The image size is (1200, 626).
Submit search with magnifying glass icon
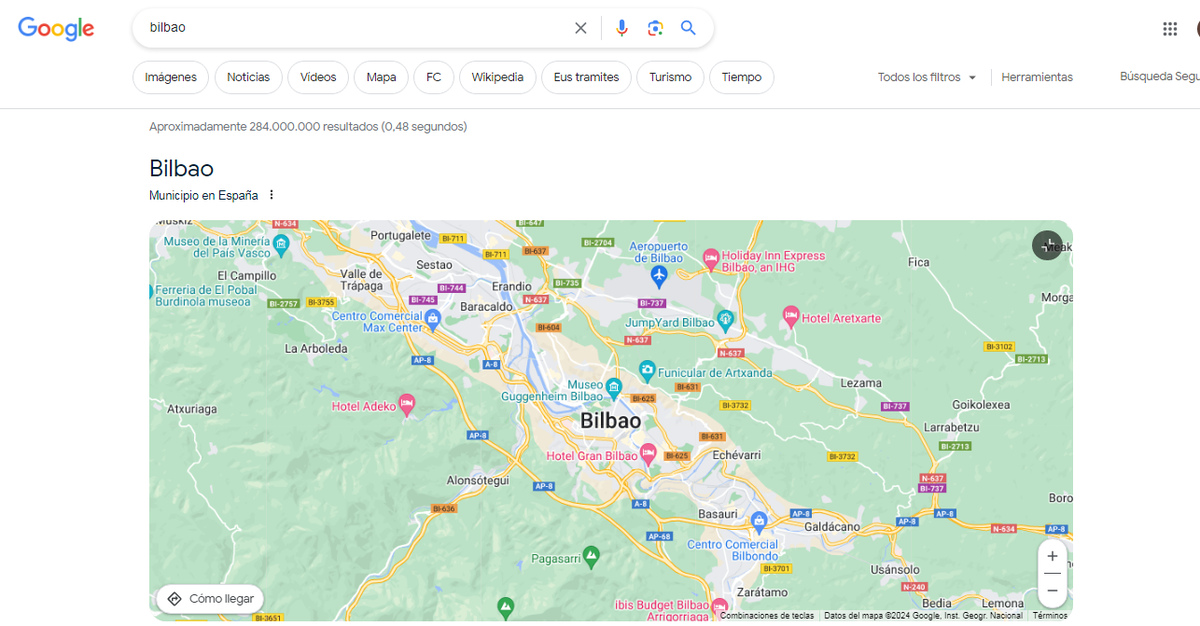(x=688, y=28)
